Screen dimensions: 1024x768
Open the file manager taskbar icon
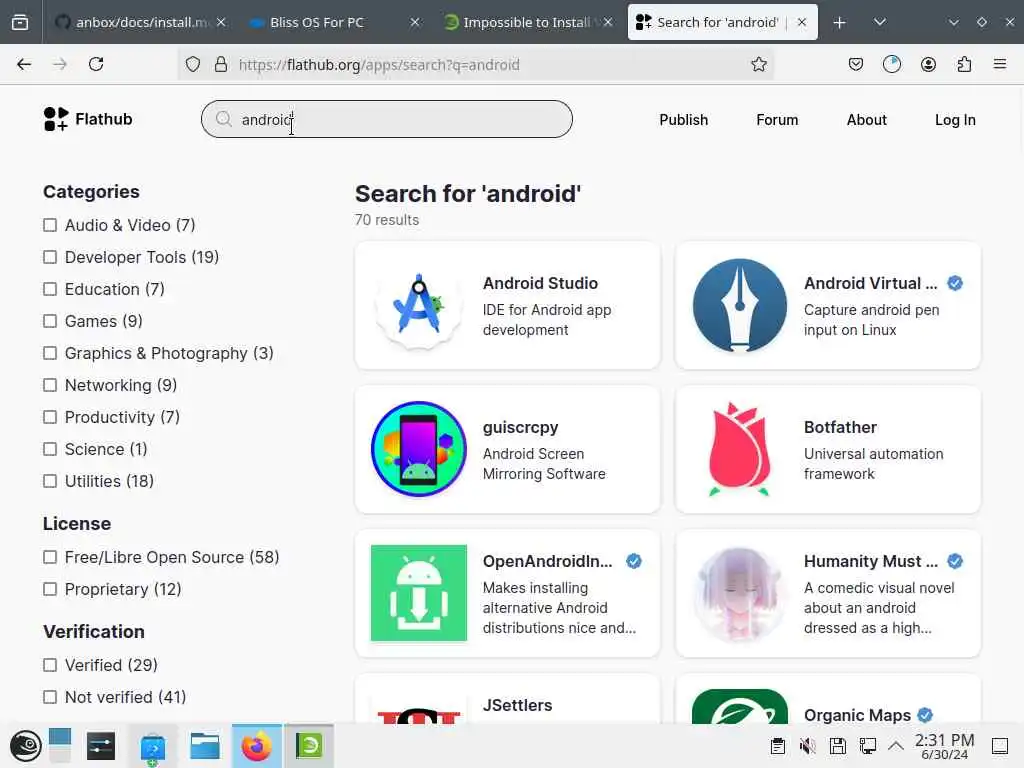[204, 746]
